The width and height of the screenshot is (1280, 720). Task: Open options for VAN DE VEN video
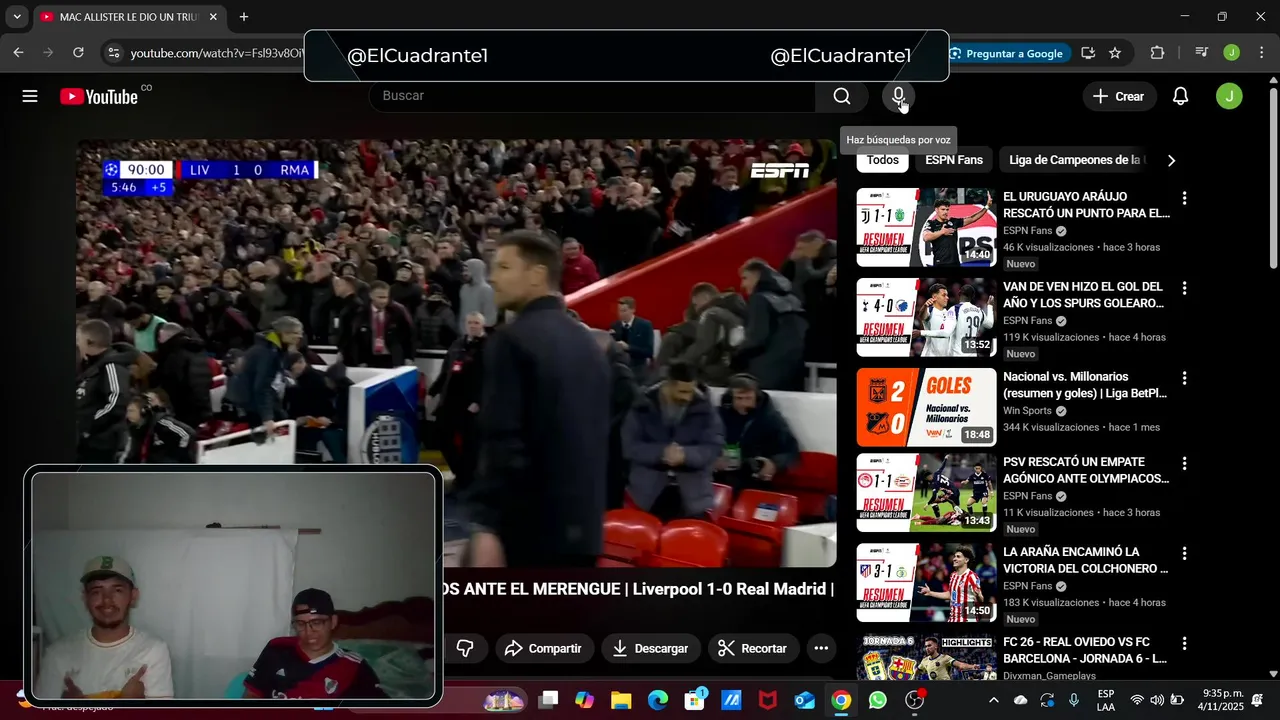pos(1184,288)
